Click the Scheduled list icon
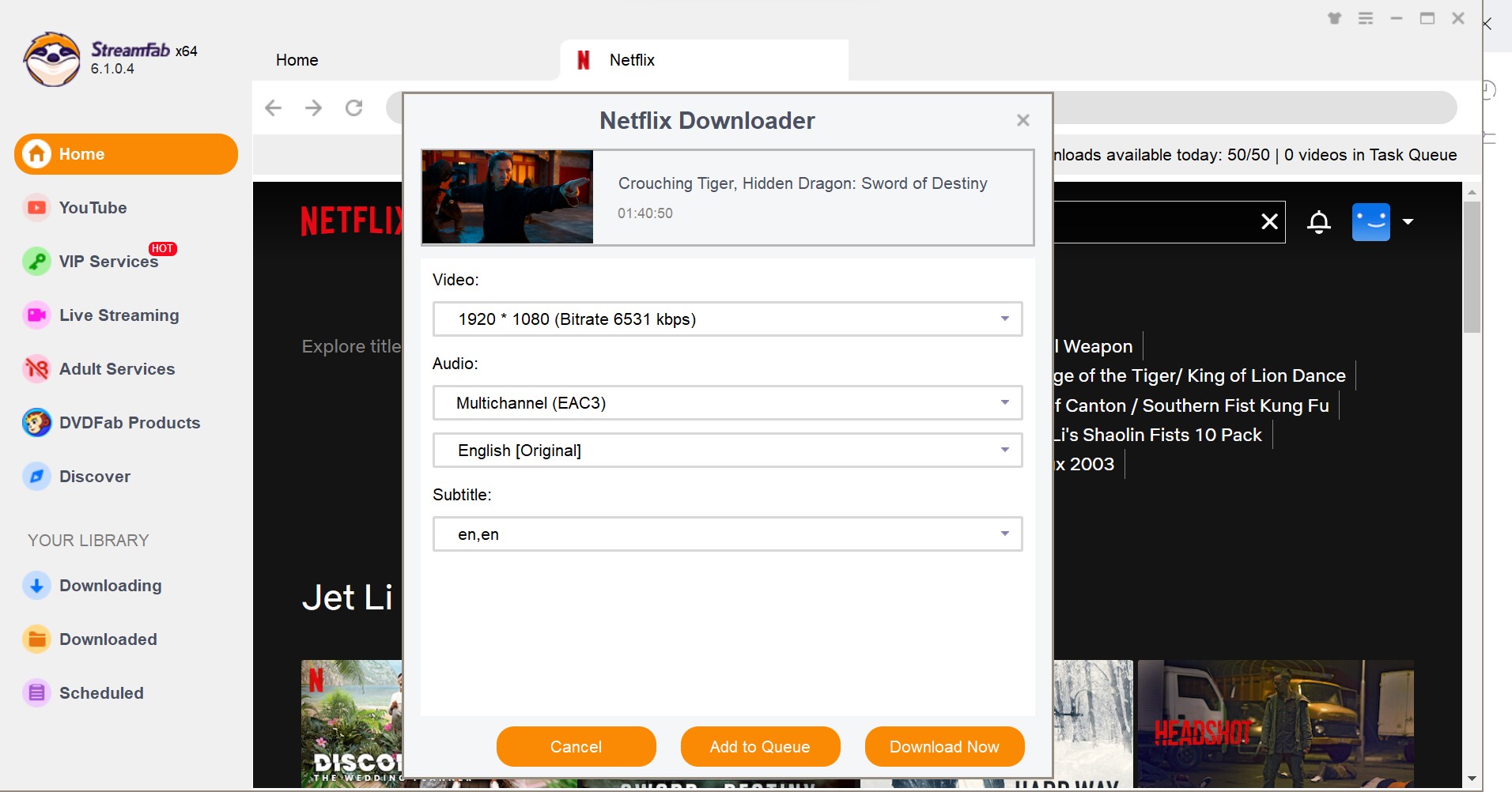1512x792 pixels. pos(36,693)
